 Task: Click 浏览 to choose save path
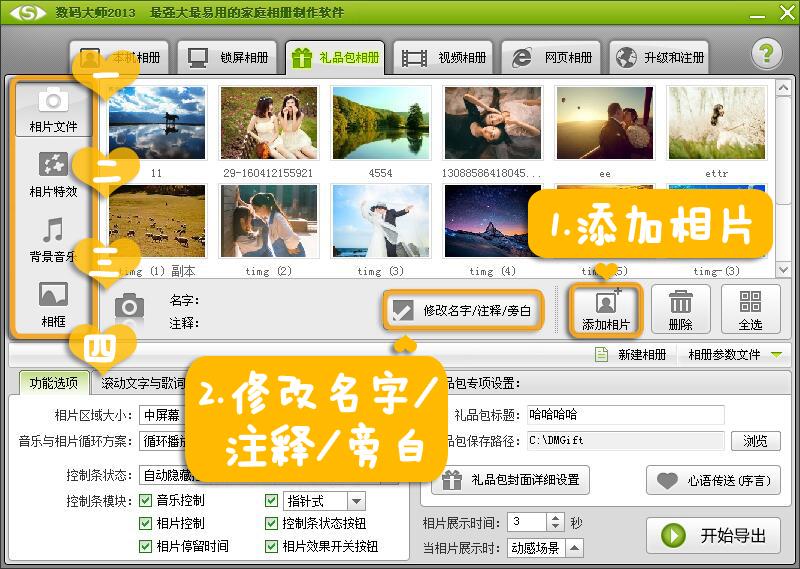(756, 440)
